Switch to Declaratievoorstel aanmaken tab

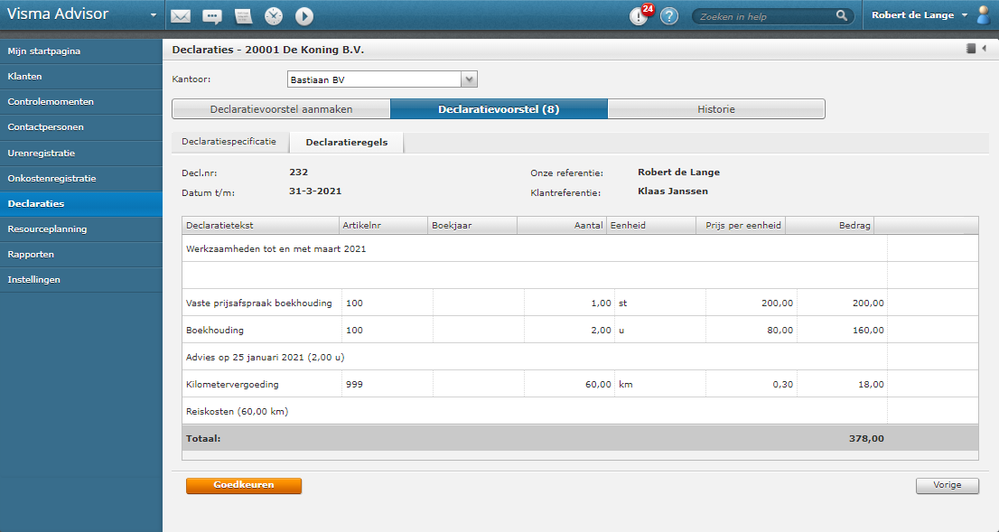[281, 109]
